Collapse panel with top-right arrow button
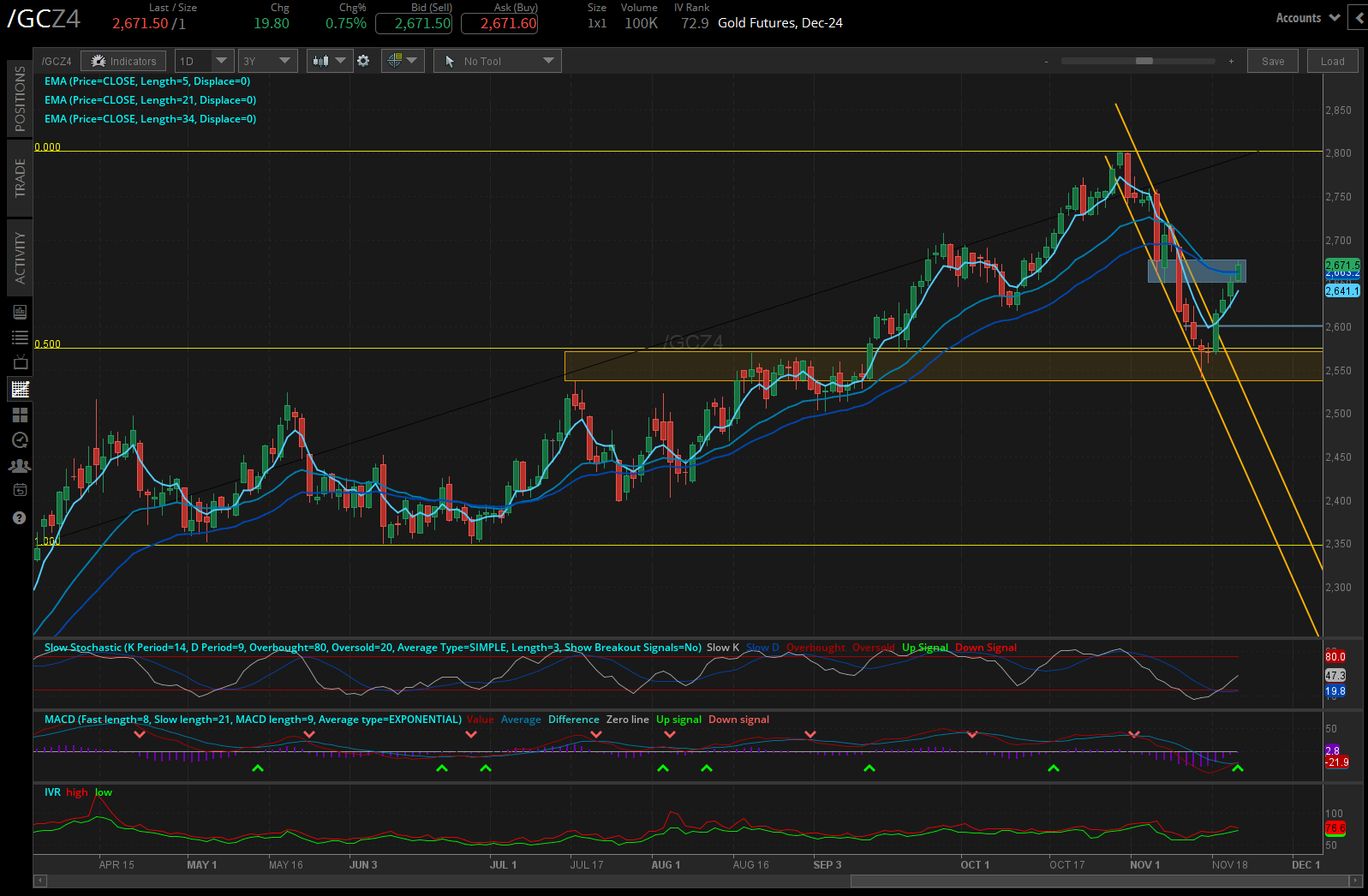 tap(1358, 17)
